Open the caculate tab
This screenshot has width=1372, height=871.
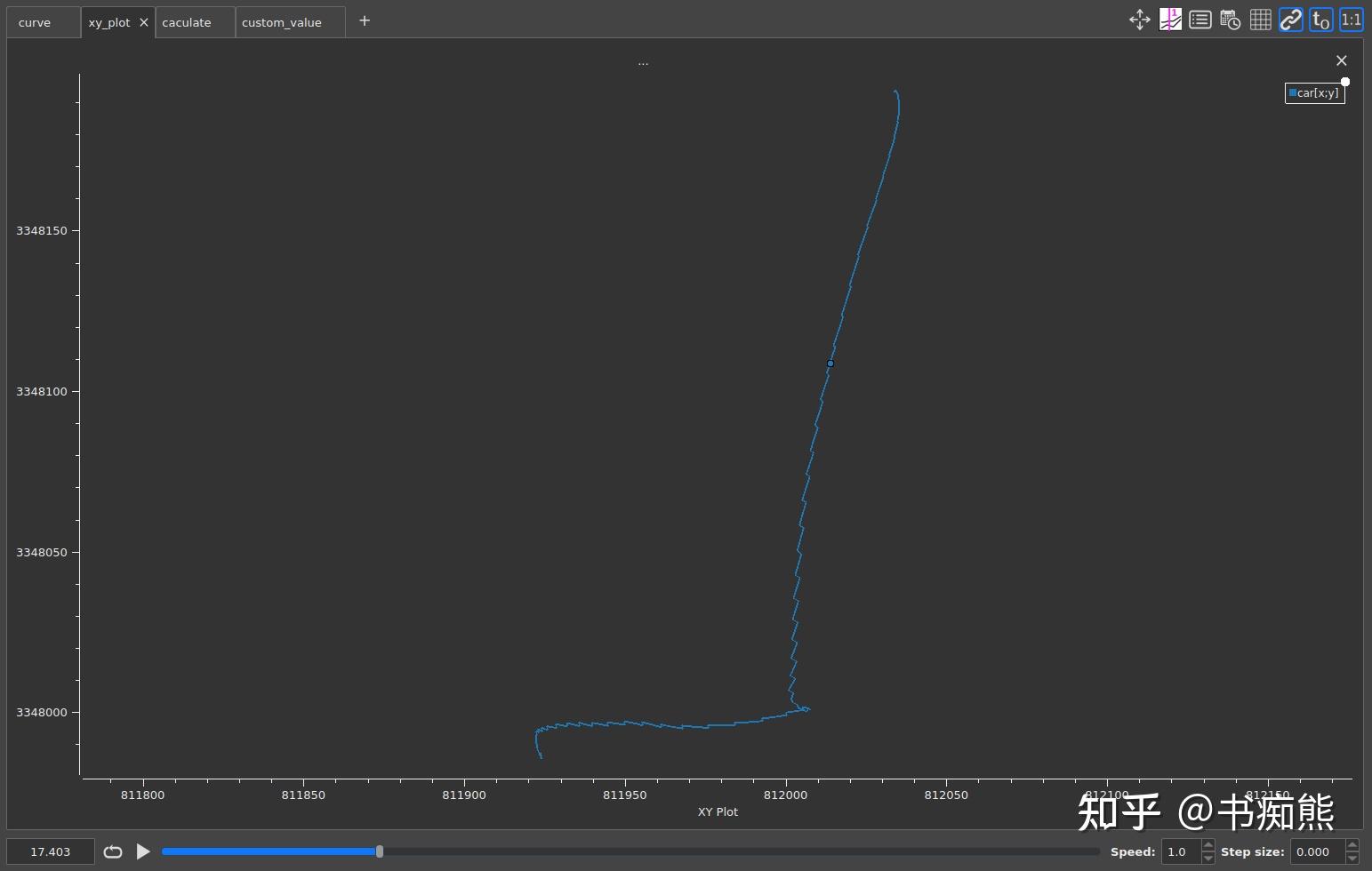coord(187,22)
